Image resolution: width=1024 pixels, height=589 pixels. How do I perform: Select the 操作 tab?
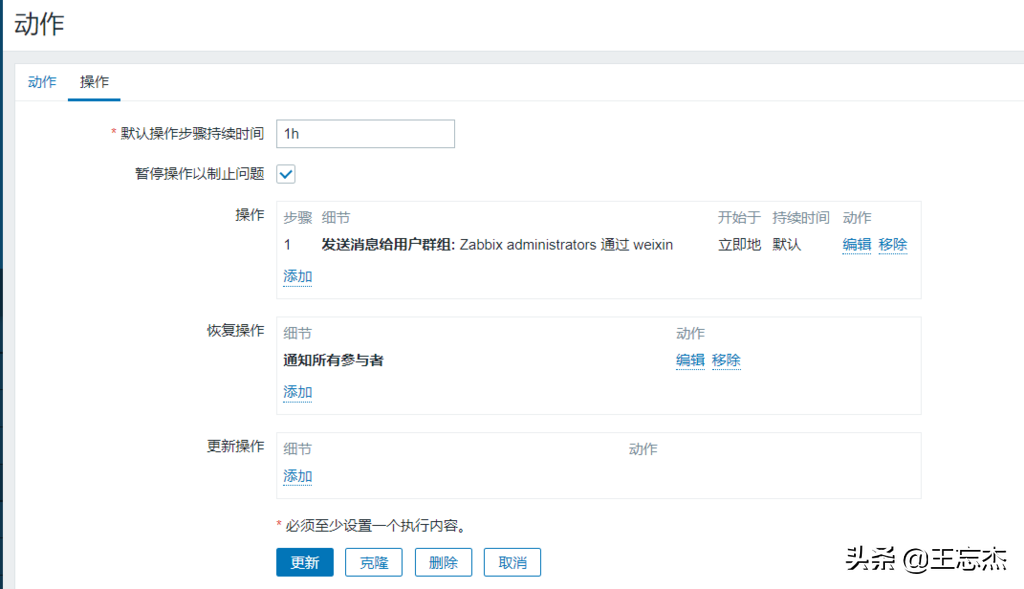(94, 82)
